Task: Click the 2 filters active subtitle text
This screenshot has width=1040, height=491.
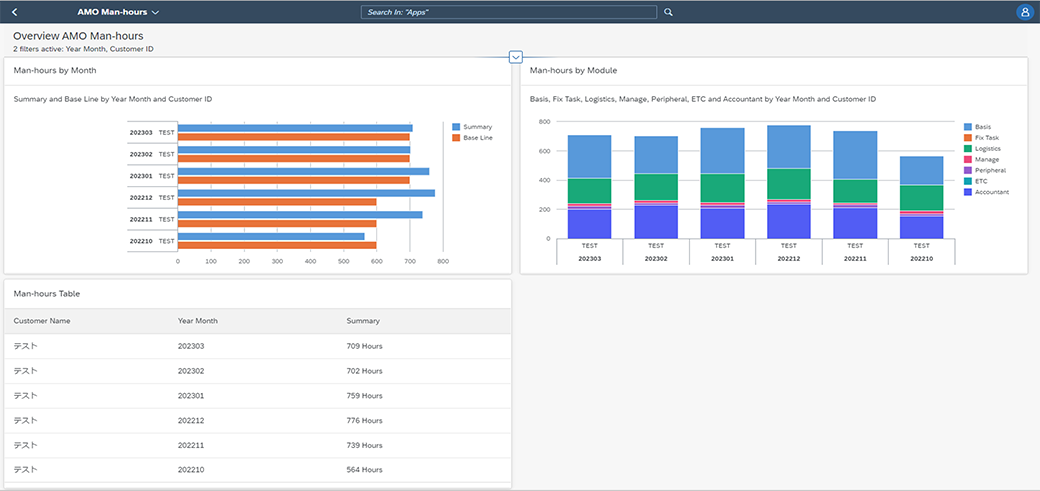Action: (84, 48)
